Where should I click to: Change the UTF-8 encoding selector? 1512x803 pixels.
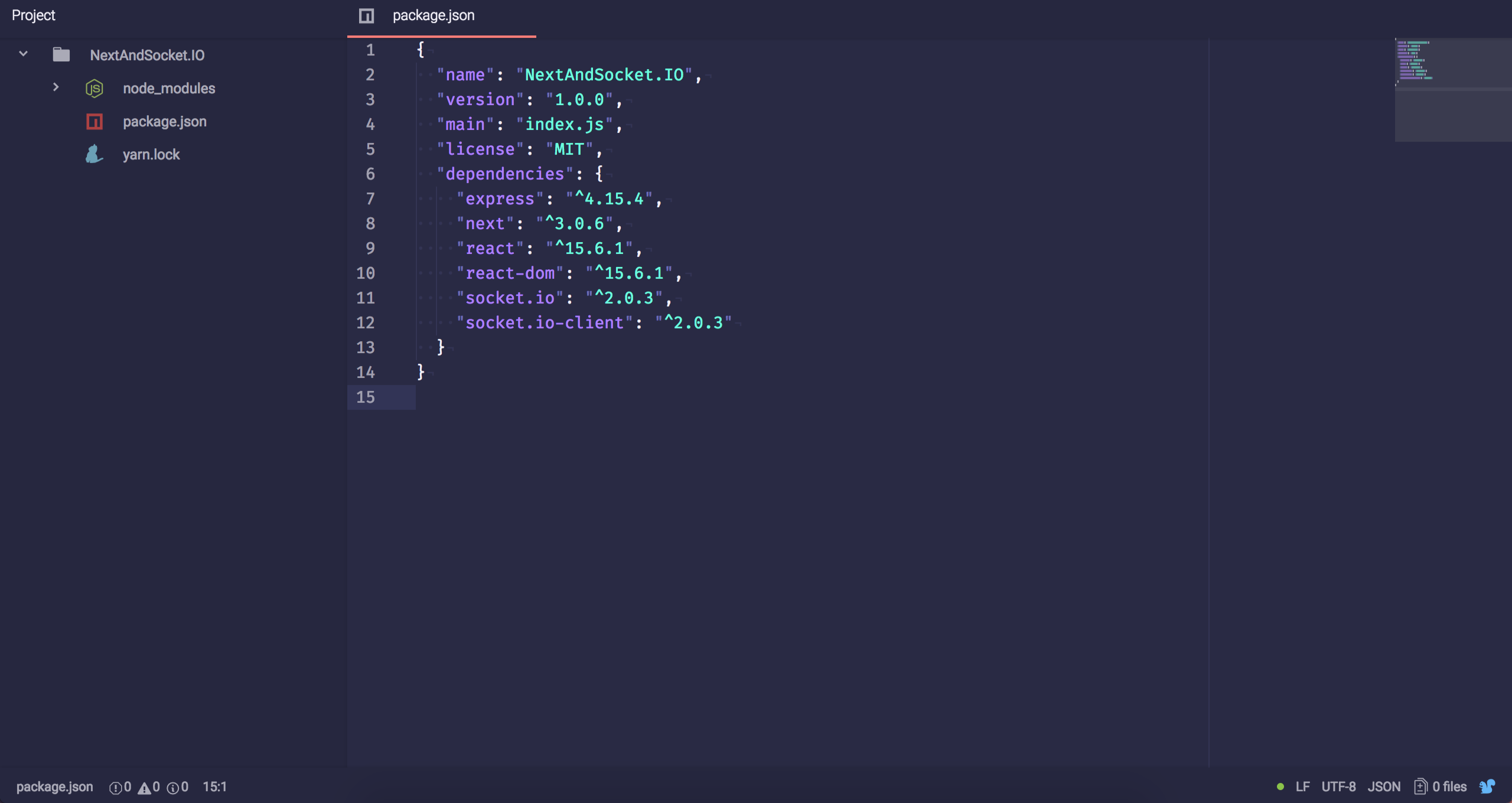point(1338,786)
